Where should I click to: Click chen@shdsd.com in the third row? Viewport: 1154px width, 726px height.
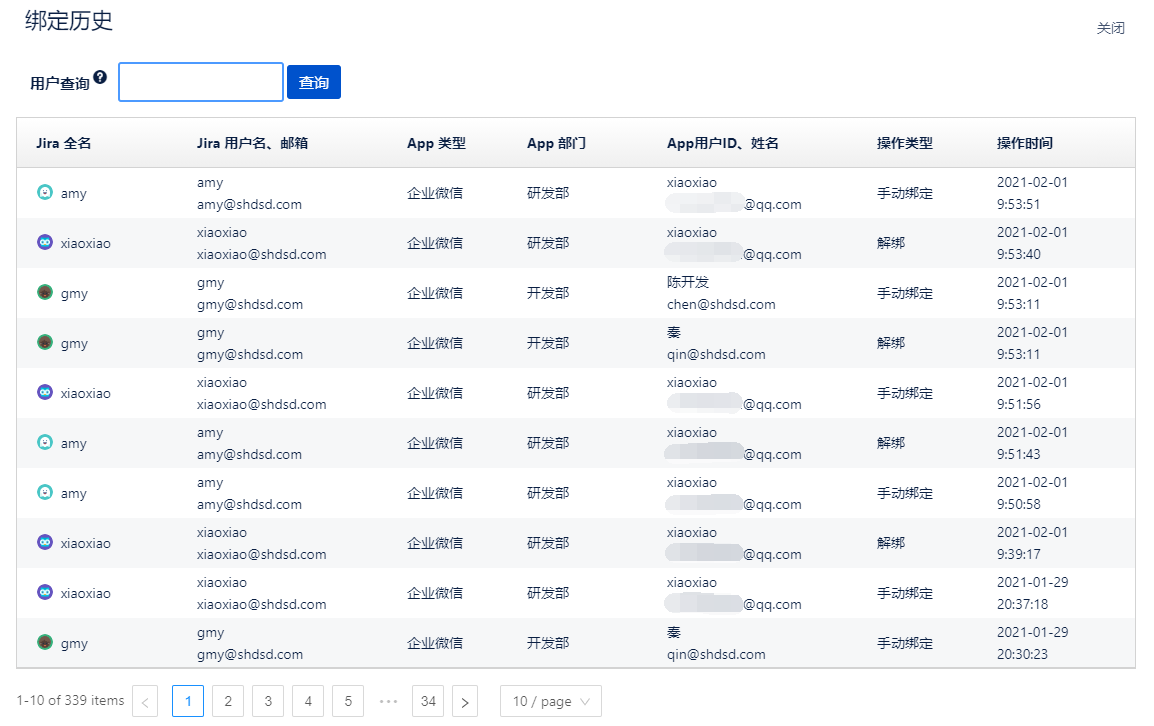[721, 304]
